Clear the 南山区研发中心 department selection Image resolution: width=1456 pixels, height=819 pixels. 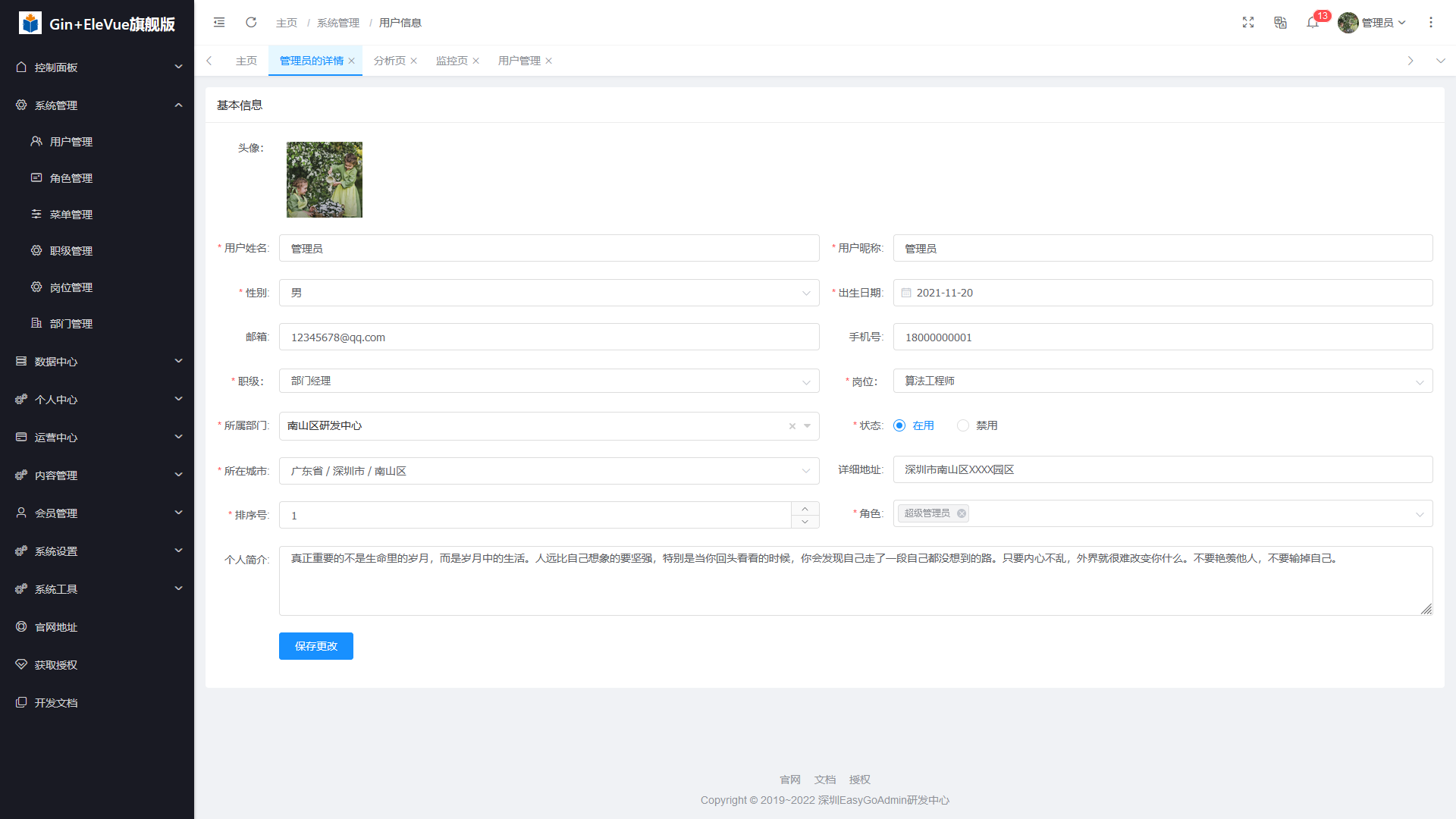[x=792, y=426]
